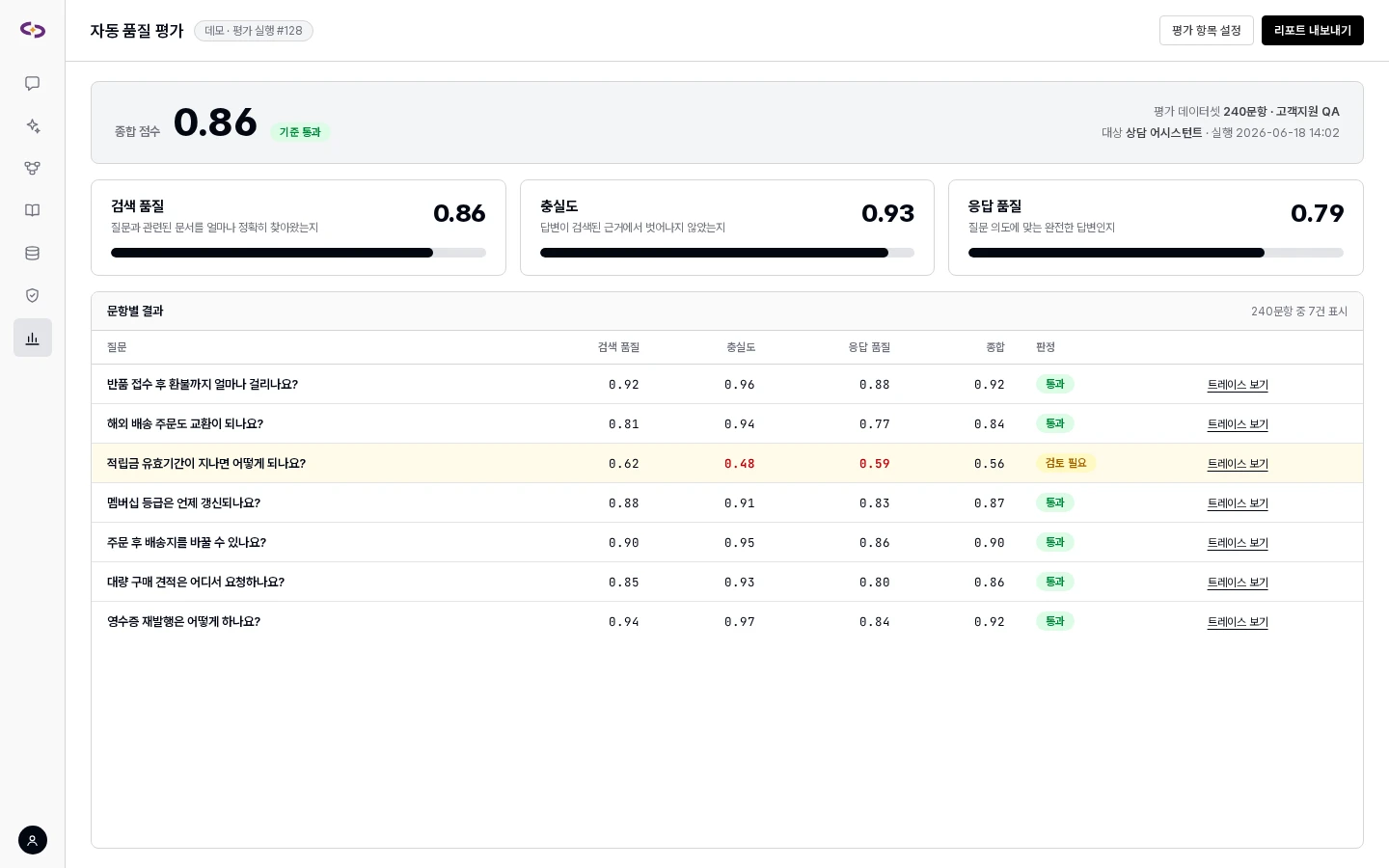Open 트레이스 보기 for 영수증 재발행 row
Screen dimensions: 1389x868
[x=1238, y=622]
